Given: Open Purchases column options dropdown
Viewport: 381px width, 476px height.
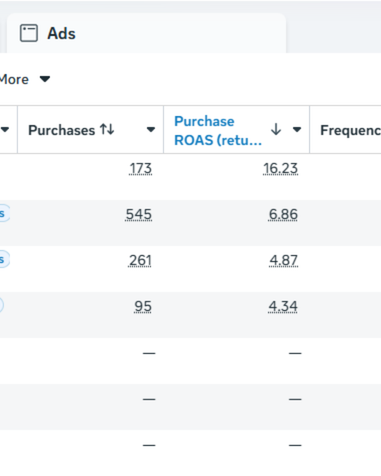Looking at the screenshot, I should [x=151, y=130].
